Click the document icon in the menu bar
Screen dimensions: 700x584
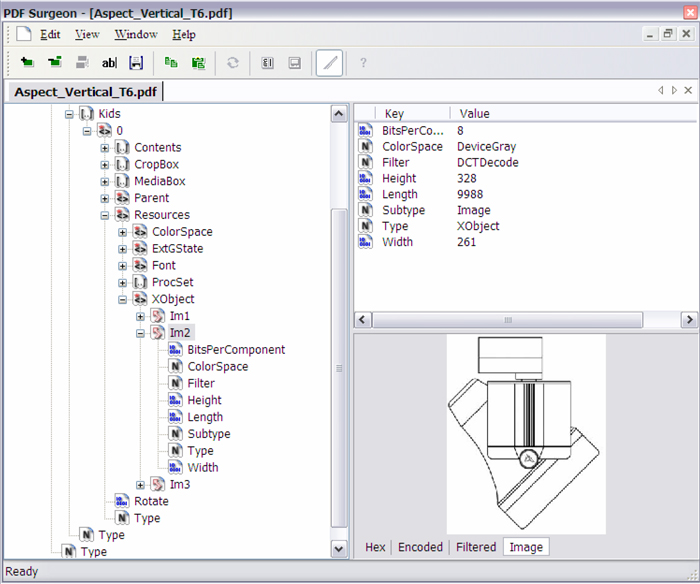coord(23,34)
